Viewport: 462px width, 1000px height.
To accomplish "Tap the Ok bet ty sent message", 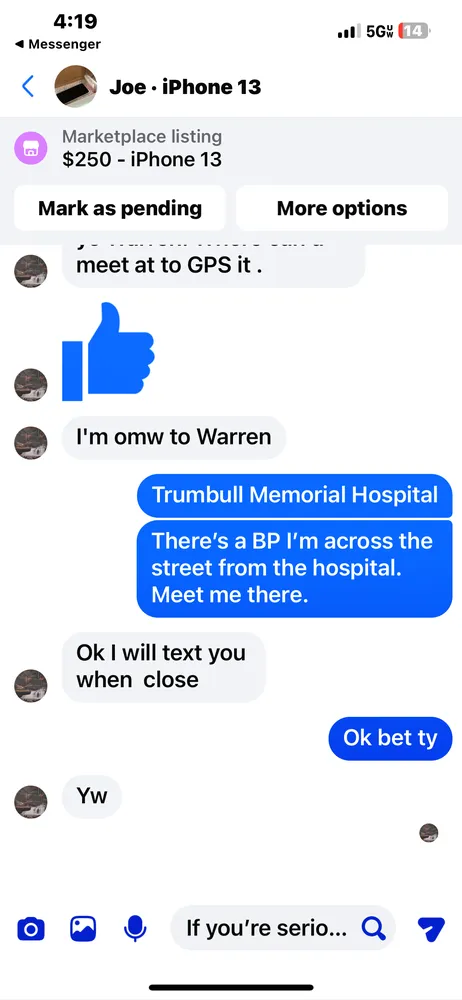I will 390,739.
